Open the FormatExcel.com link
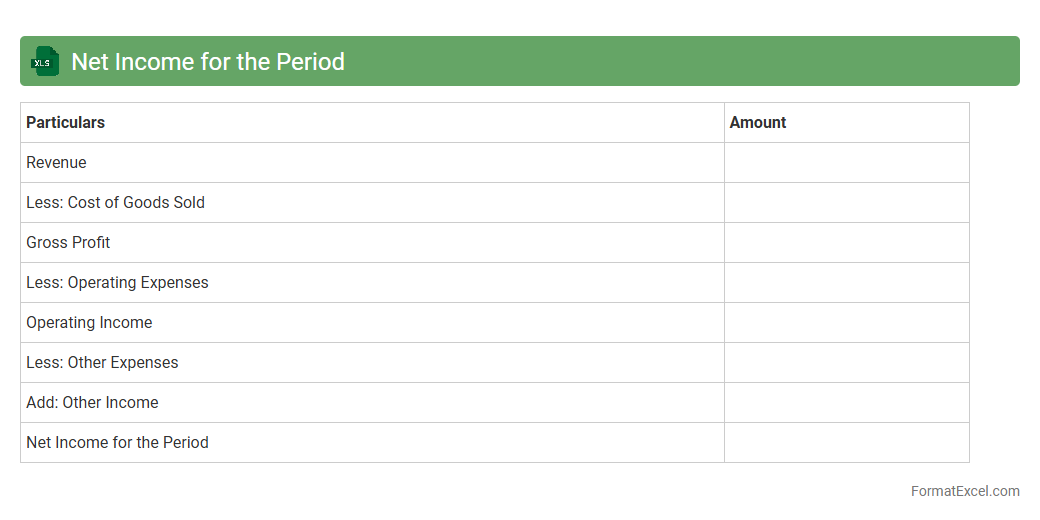This screenshot has width=1040, height=520. pos(964,491)
